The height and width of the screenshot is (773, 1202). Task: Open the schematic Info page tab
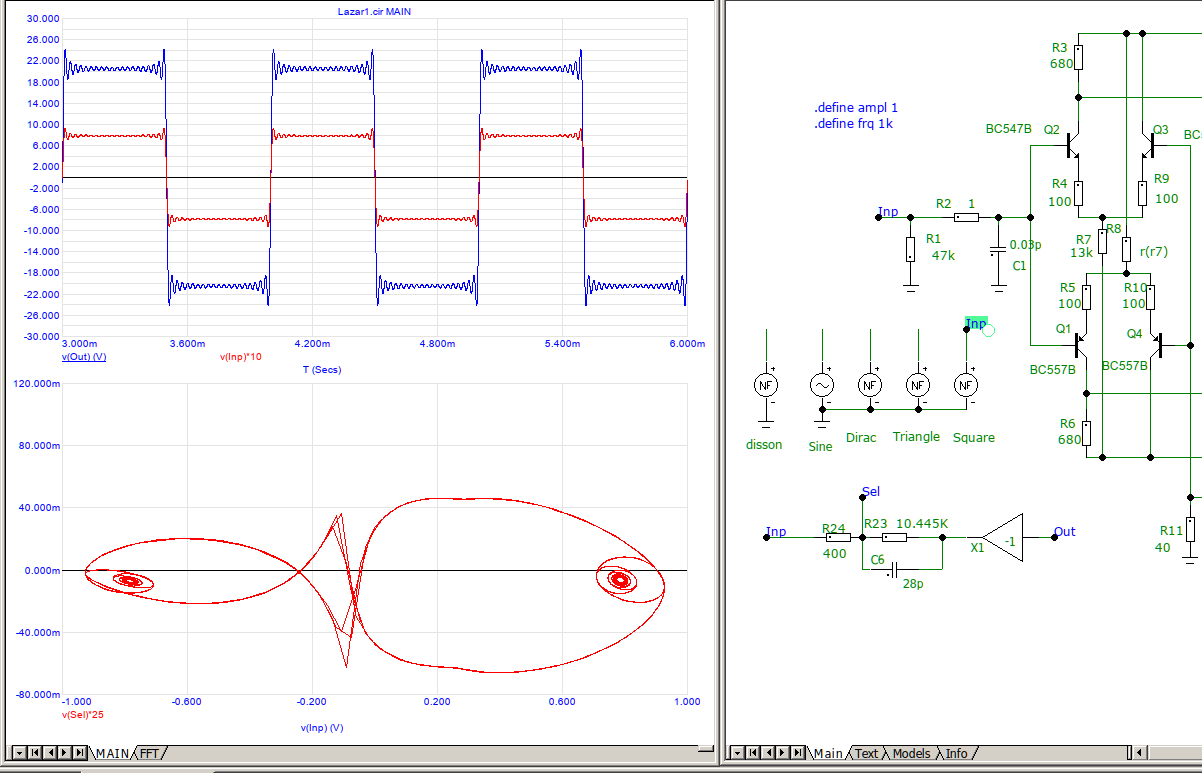point(957,753)
